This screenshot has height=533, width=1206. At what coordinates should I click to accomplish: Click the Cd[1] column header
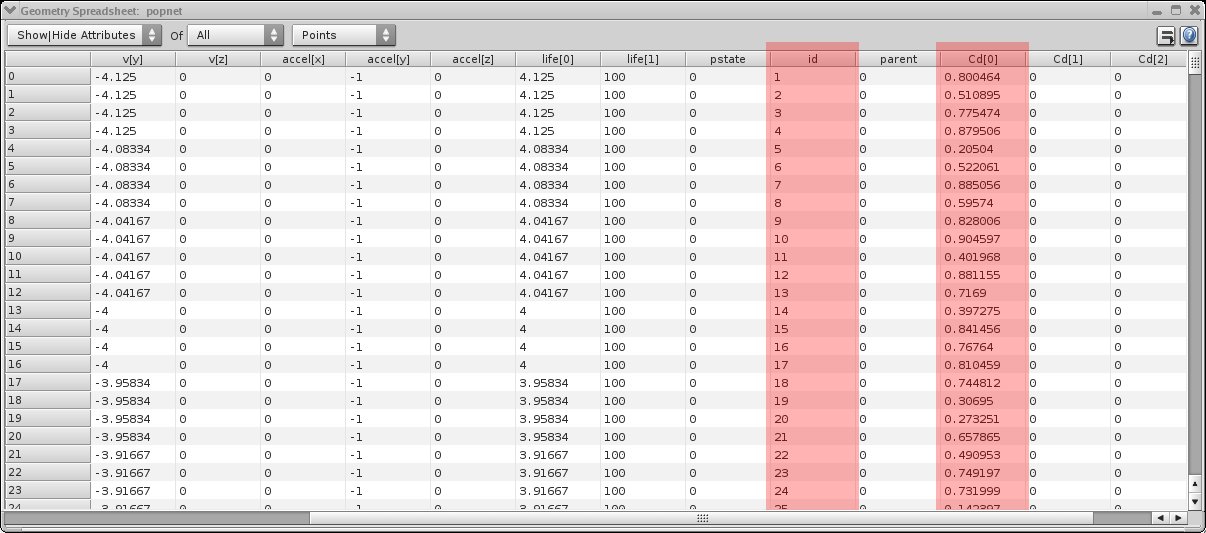[x=1068, y=59]
